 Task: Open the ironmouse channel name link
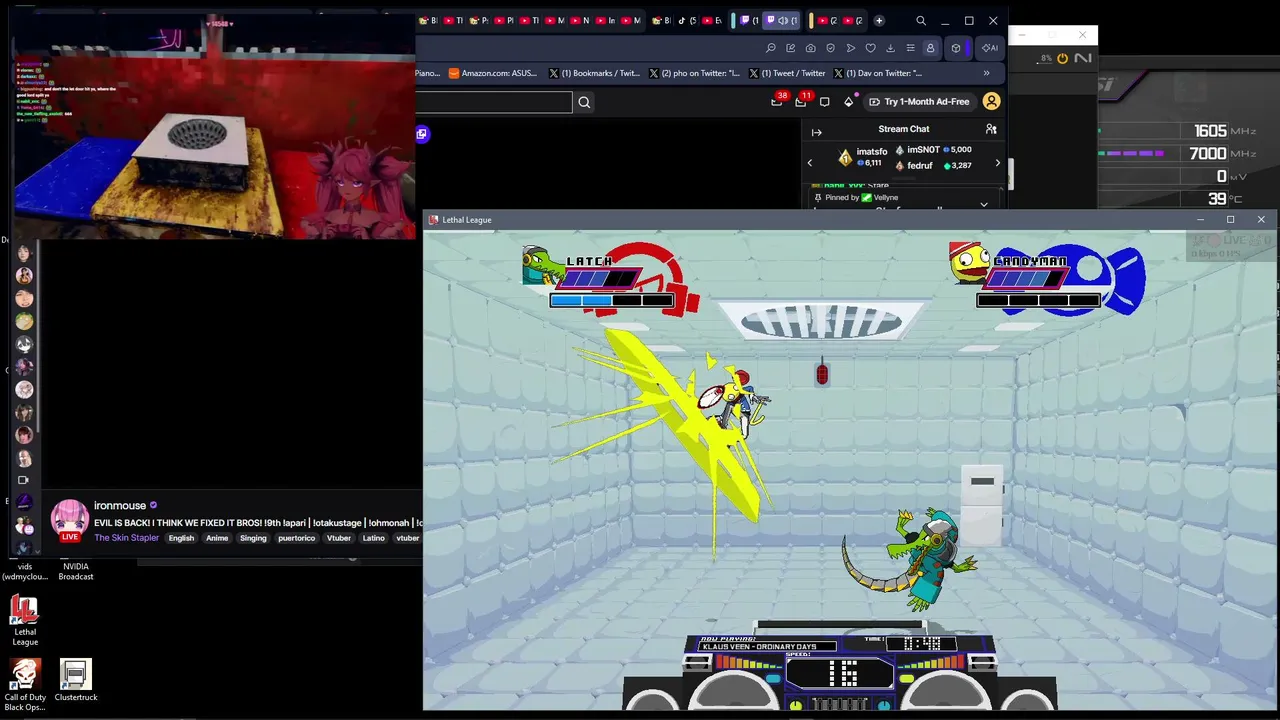click(x=120, y=506)
